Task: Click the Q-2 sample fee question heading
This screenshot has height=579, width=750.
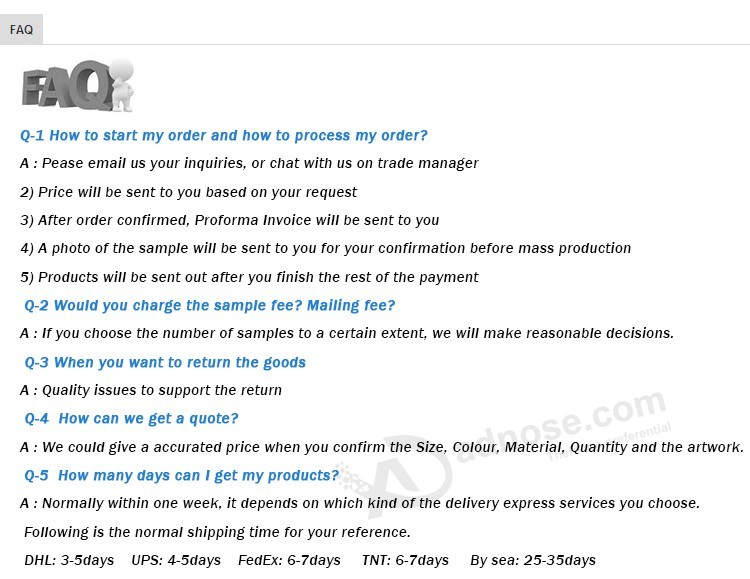Action: pos(210,306)
